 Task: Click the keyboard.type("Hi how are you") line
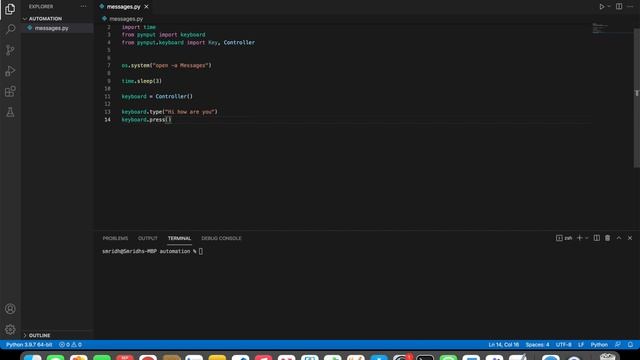point(169,112)
